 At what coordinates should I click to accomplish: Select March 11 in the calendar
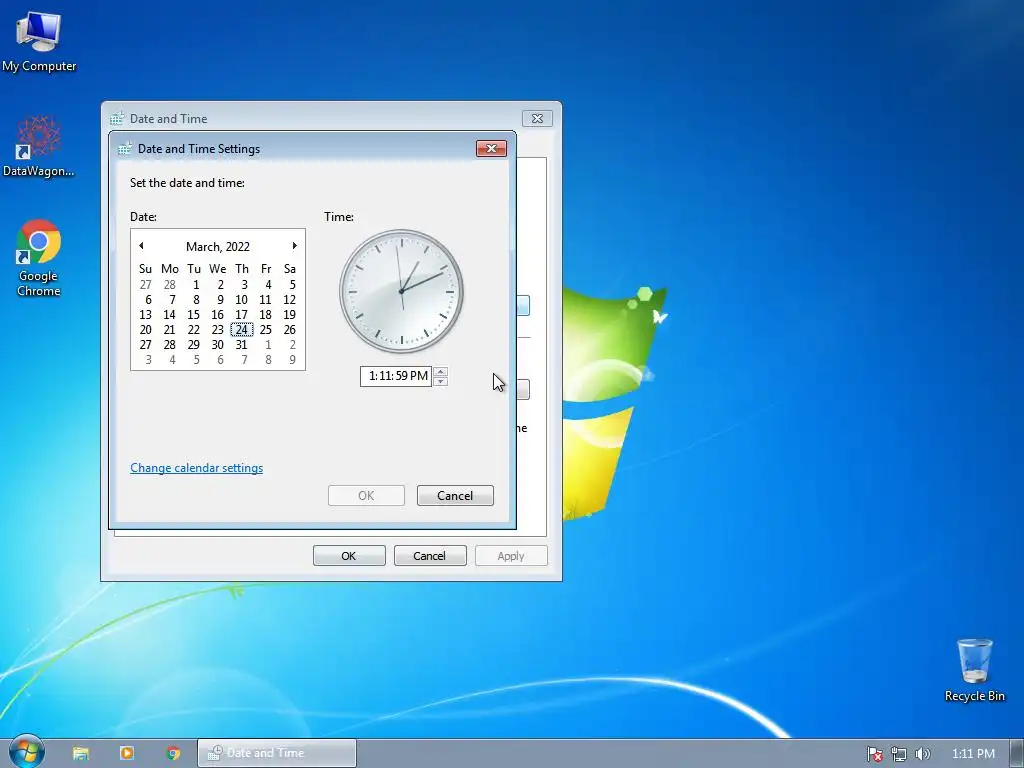265,299
